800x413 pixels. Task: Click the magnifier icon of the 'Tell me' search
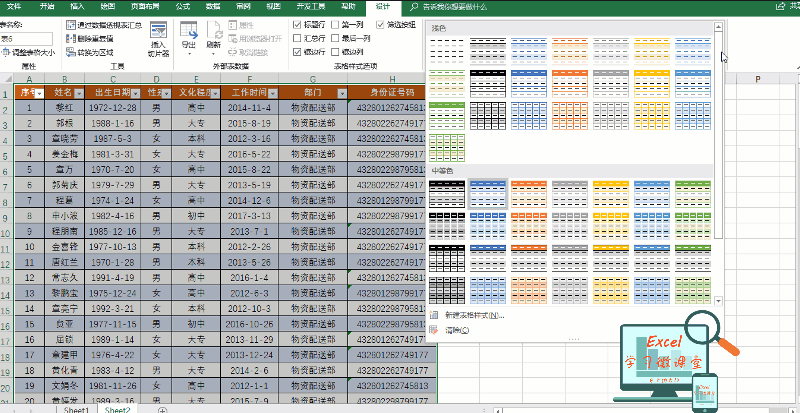(414, 7)
